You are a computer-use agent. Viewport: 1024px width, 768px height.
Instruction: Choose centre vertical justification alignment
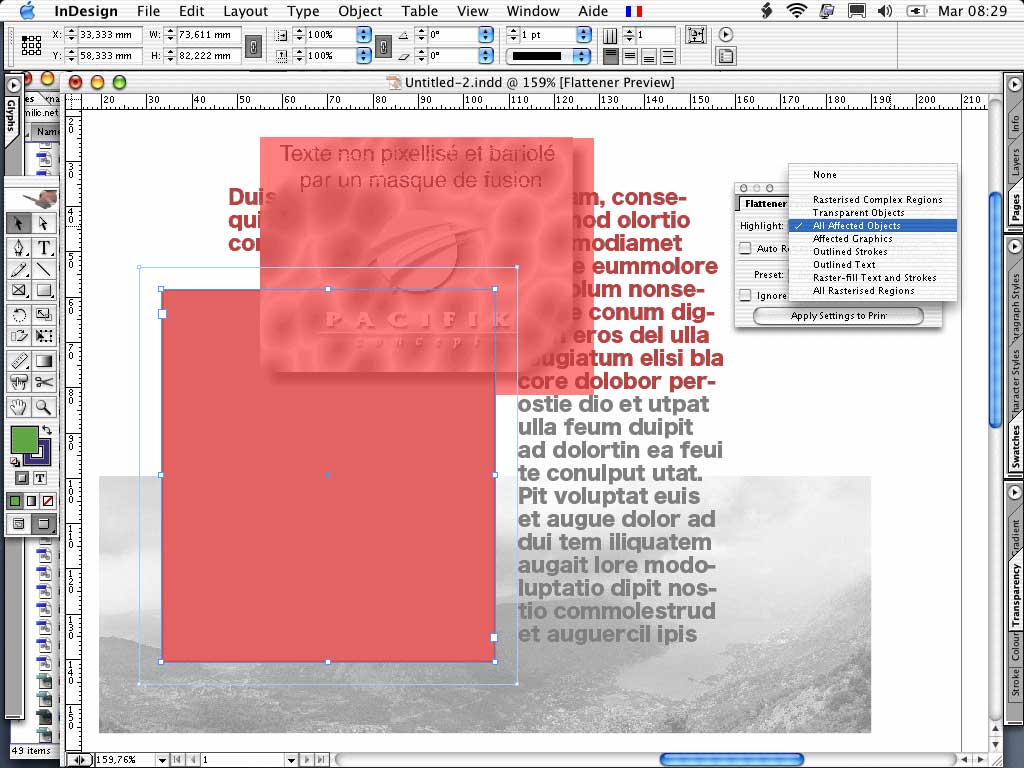tap(630, 57)
